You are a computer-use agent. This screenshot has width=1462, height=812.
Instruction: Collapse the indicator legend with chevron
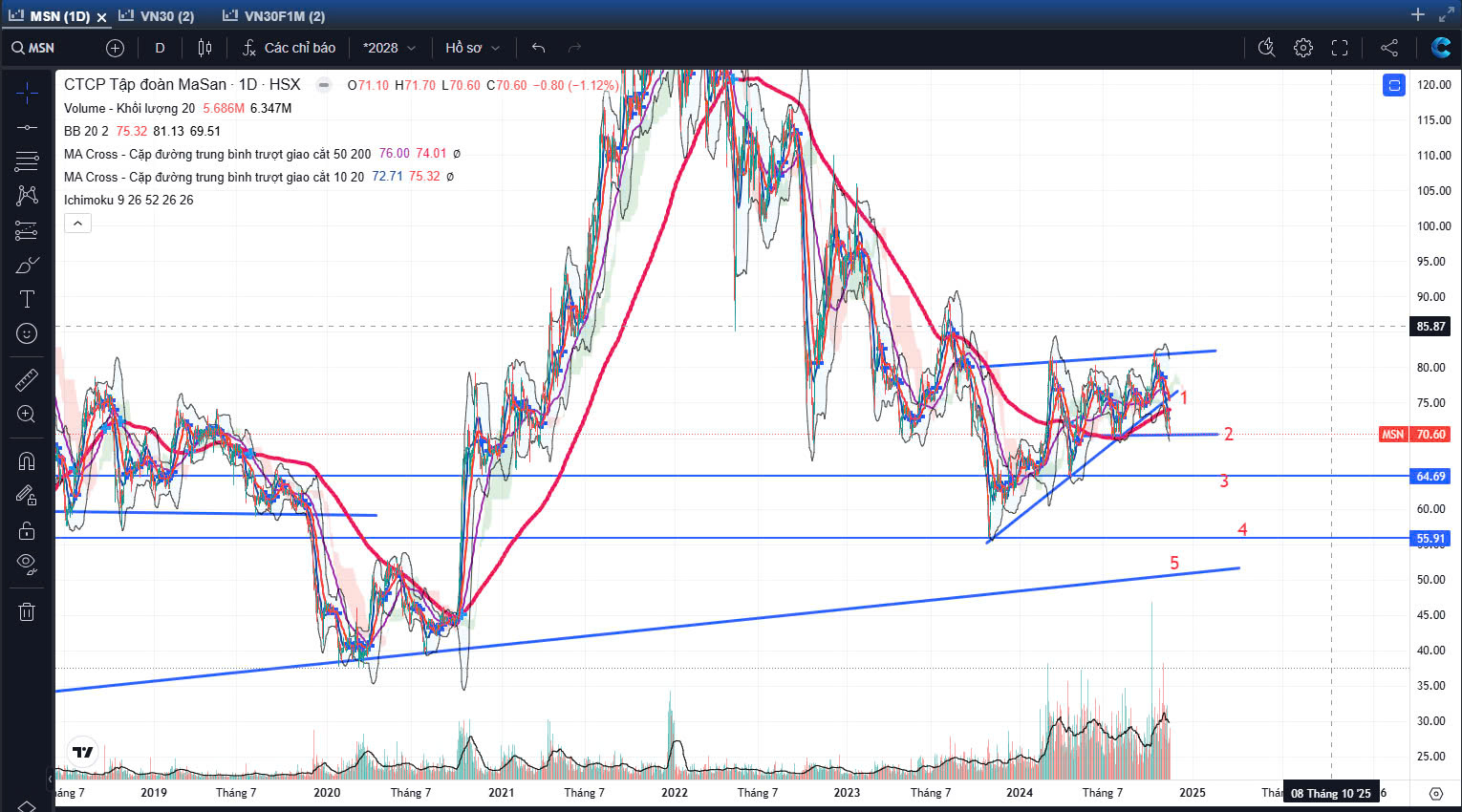(77, 224)
